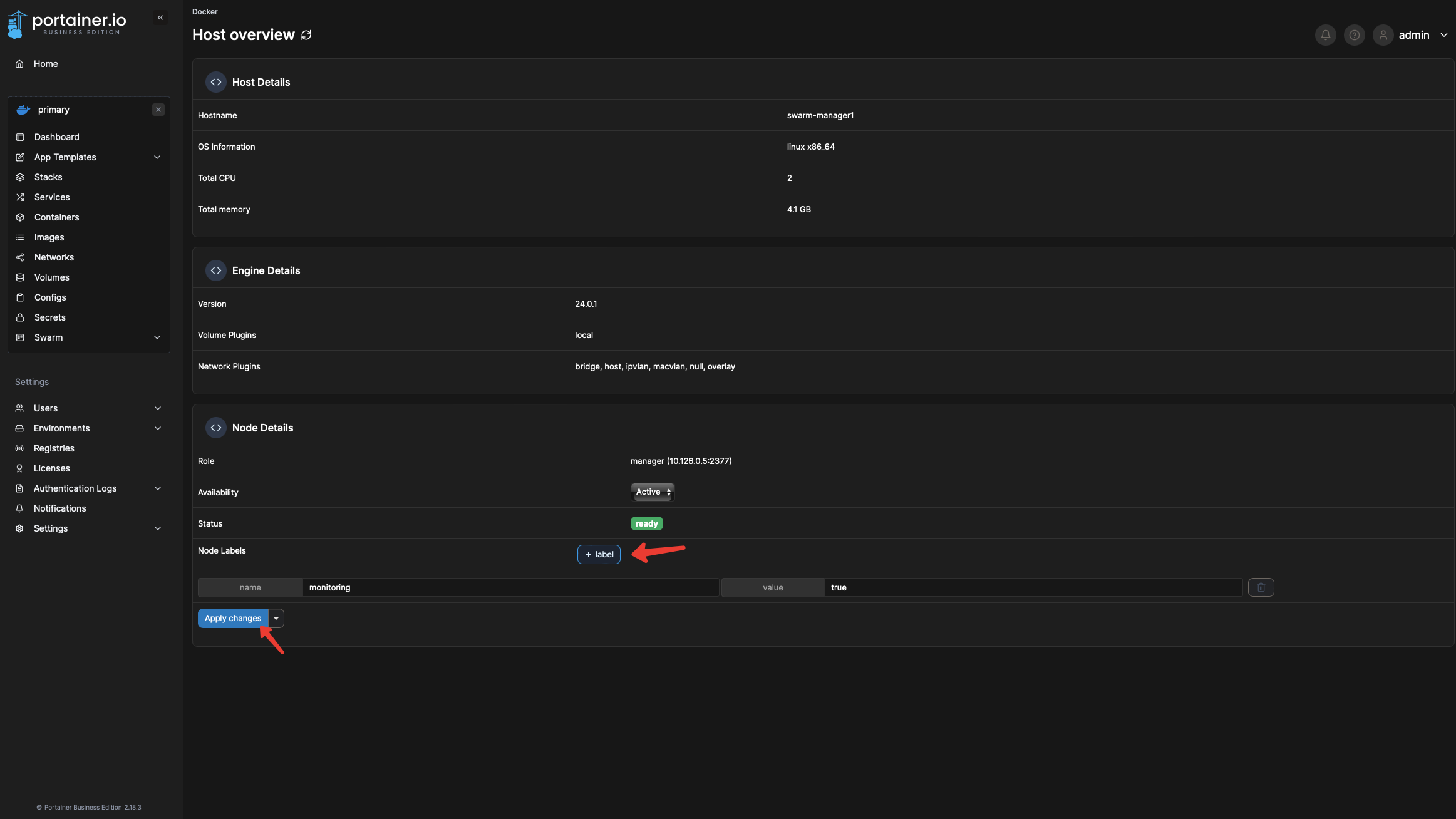Image resolution: width=1456 pixels, height=819 pixels.
Task: Open Services menu item
Action: 52,197
